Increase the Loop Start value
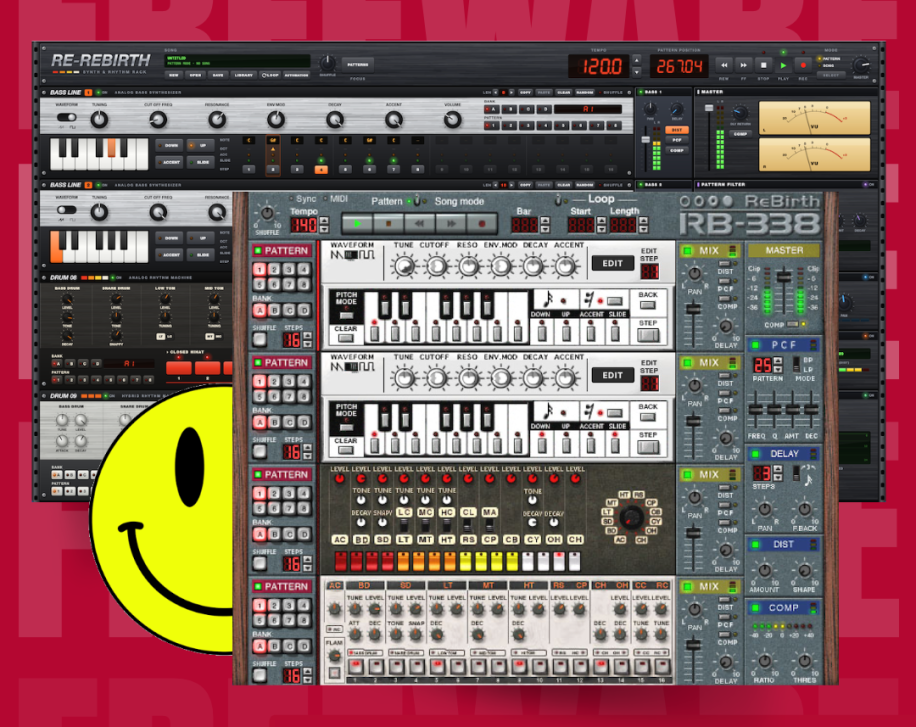The width and height of the screenshot is (916, 727). point(601,220)
